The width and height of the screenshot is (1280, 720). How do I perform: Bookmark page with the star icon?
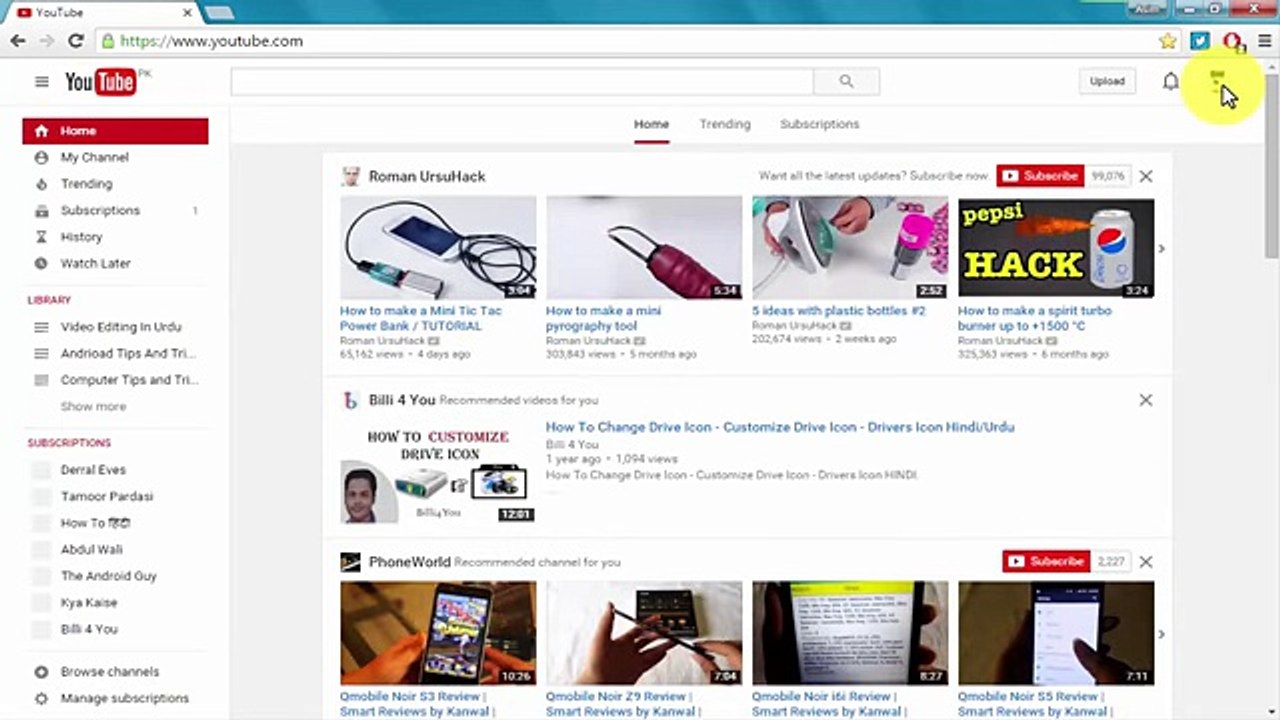[1167, 41]
